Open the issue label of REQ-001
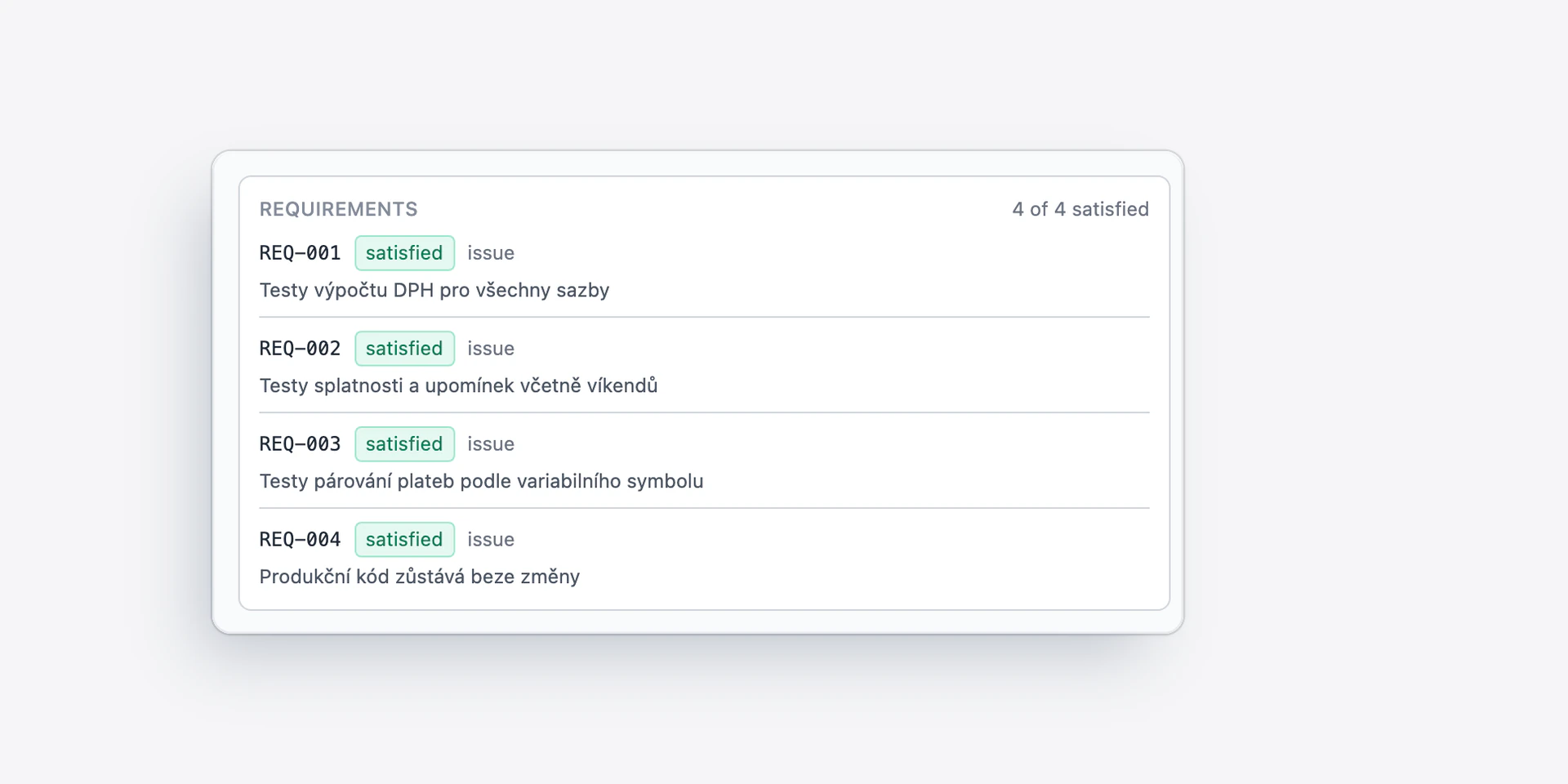The image size is (1568, 784). click(x=491, y=253)
